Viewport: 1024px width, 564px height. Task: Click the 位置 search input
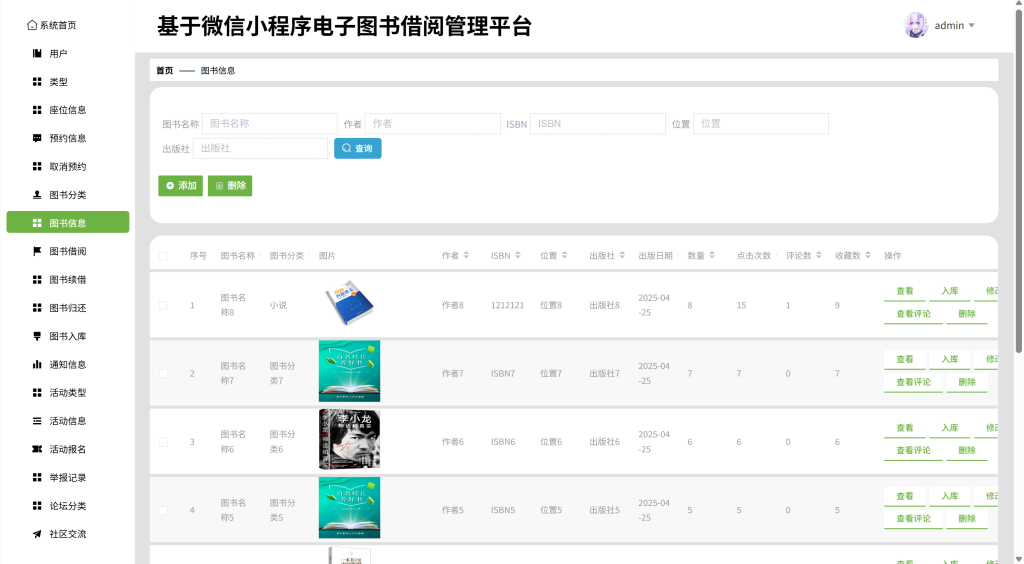pyautogui.click(x=761, y=123)
